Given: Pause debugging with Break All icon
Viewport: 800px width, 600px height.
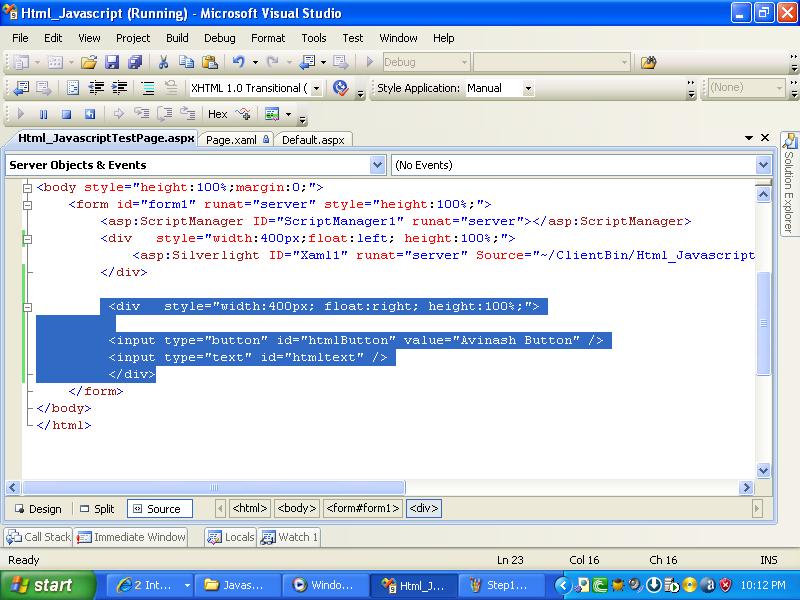Looking at the screenshot, I should pyautogui.click(x=43, y=114).
